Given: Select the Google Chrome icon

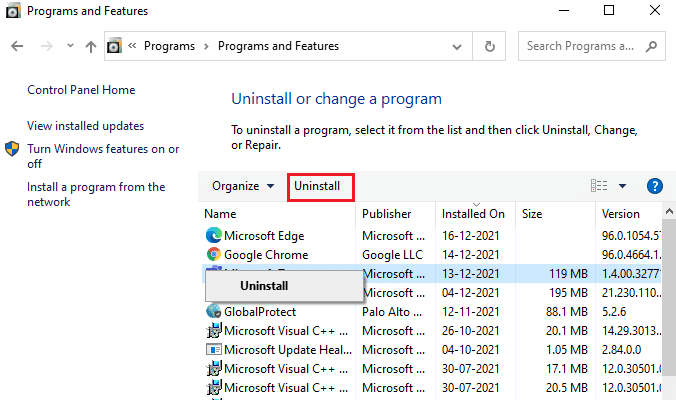Looking at the screenshot, I should click(x=213, y=254).
